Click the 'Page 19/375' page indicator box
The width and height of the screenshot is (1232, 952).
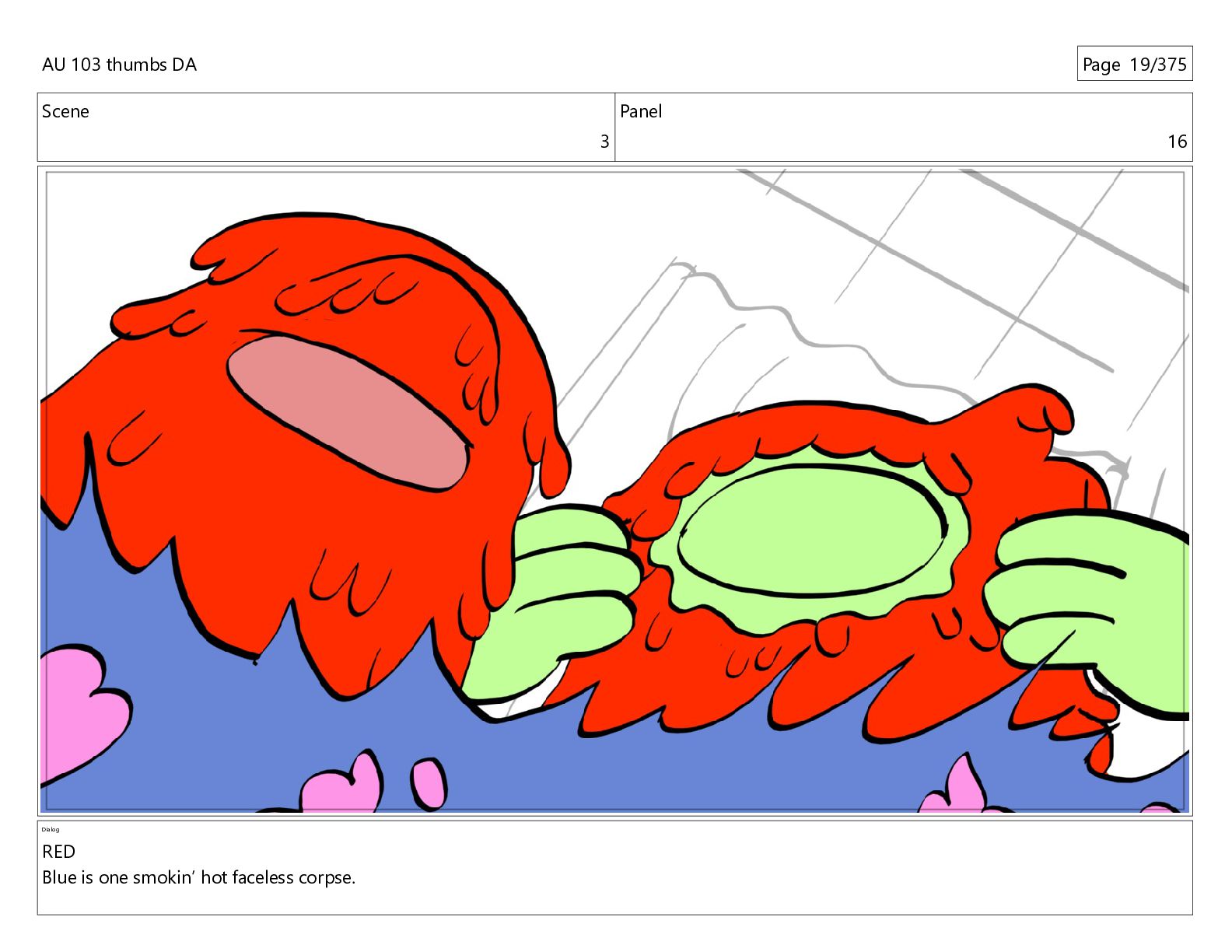pos(1135,64)
